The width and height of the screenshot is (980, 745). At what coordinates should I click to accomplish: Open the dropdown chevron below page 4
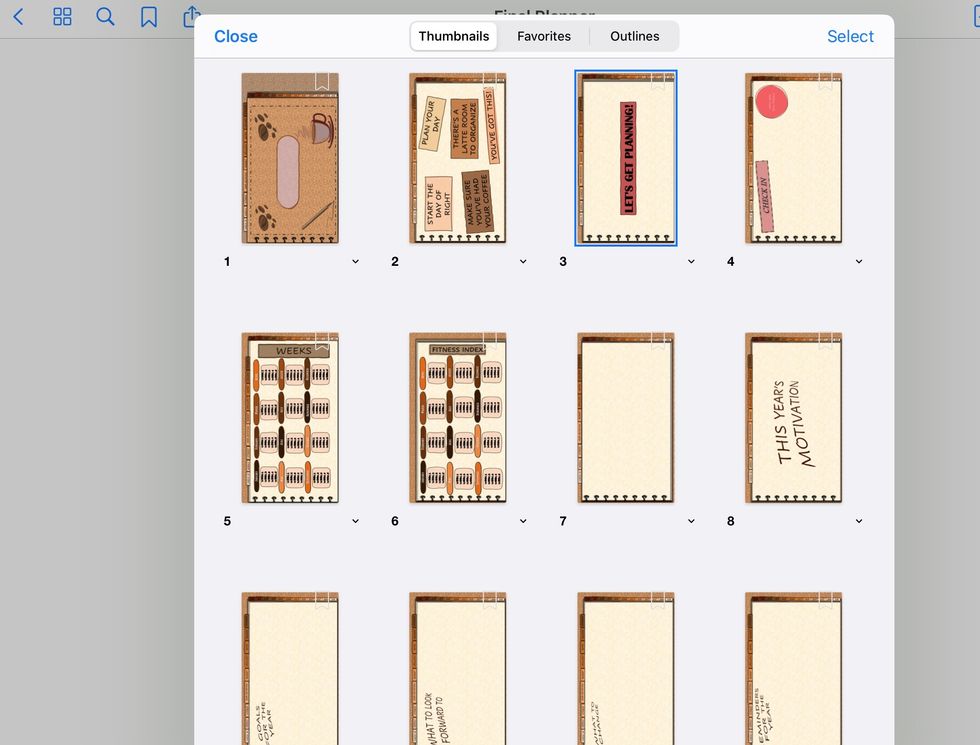(x=859, y=262)
